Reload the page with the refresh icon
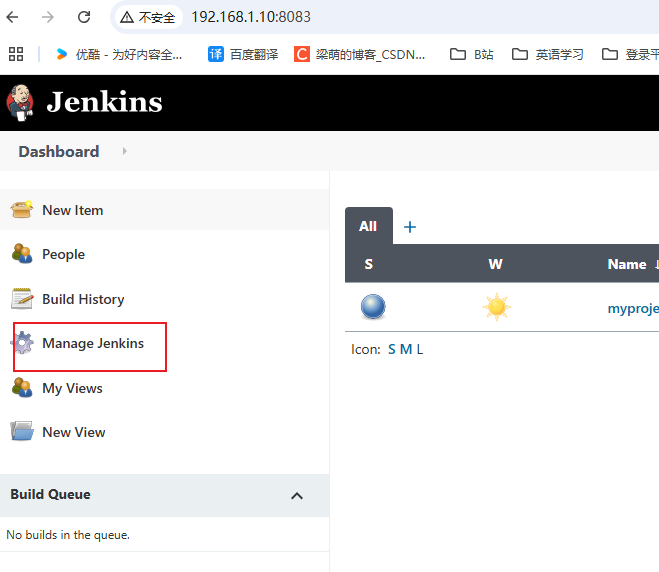The height and width of the screenshot is (572, 659). (x=84, y=17)
